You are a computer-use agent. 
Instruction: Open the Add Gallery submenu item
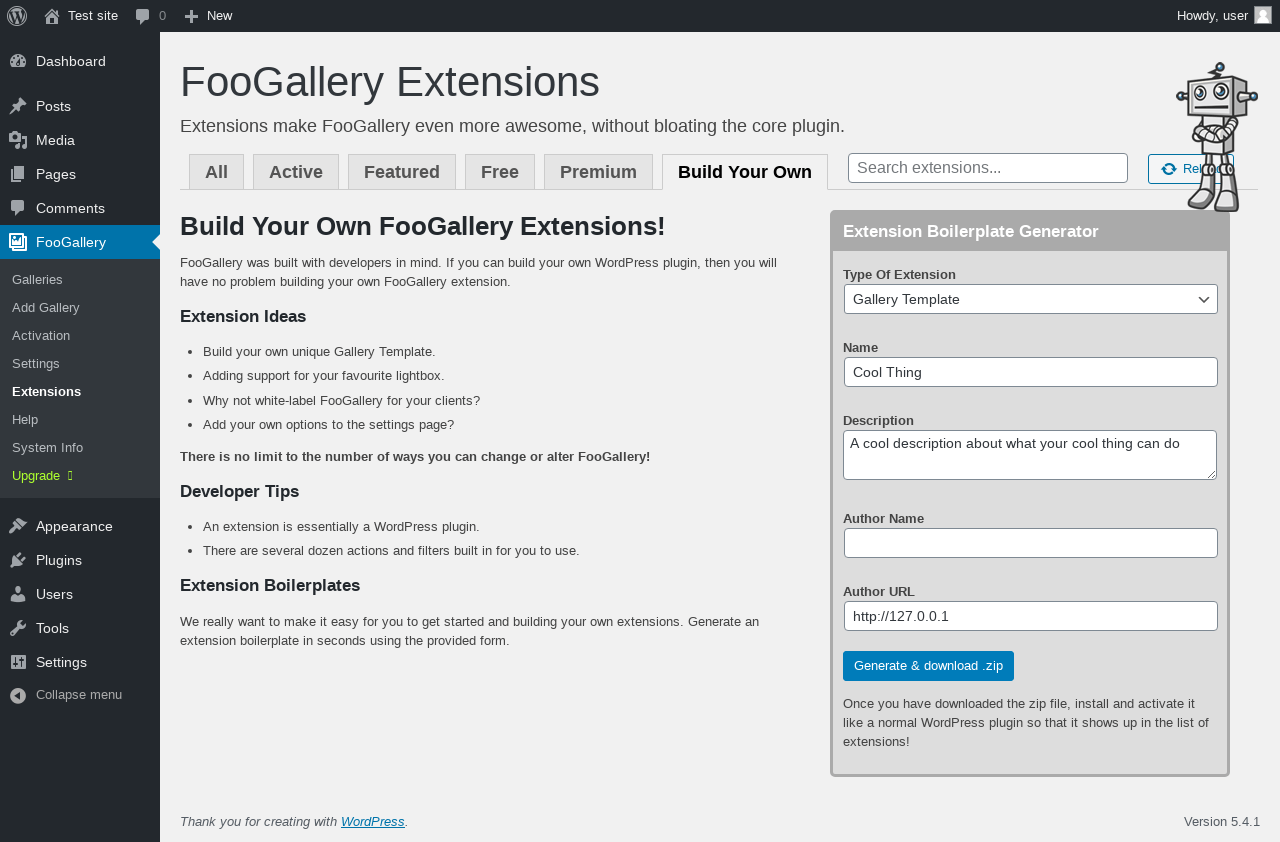click(x=46, y=307)
